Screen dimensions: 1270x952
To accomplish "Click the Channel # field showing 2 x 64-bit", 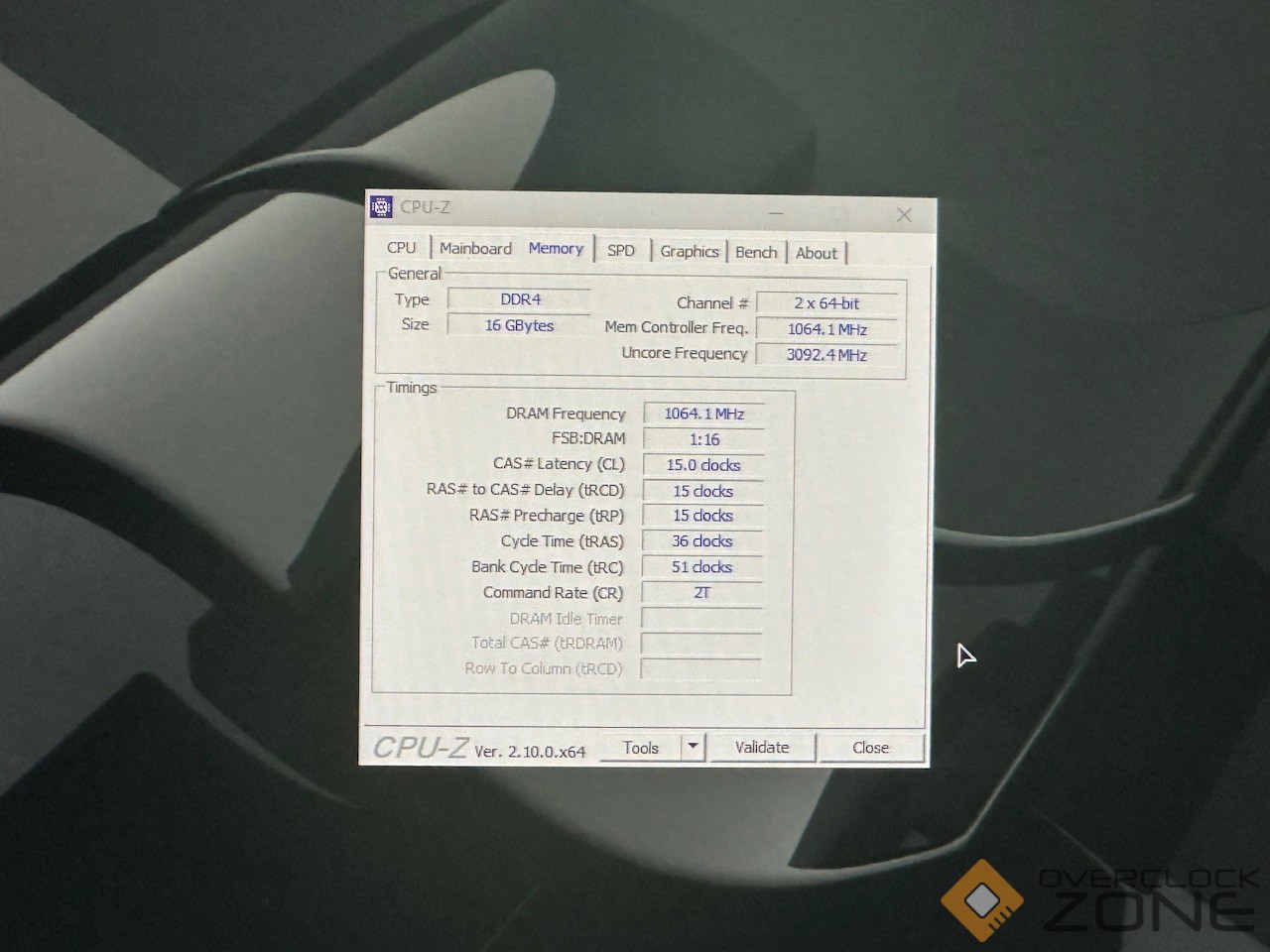I will coord(826,302).
